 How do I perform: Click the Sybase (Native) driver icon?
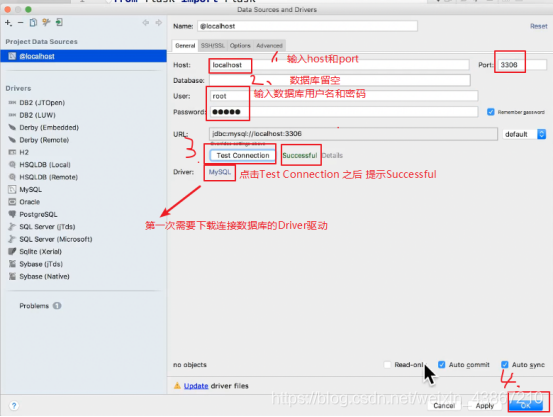pos(12,276)
